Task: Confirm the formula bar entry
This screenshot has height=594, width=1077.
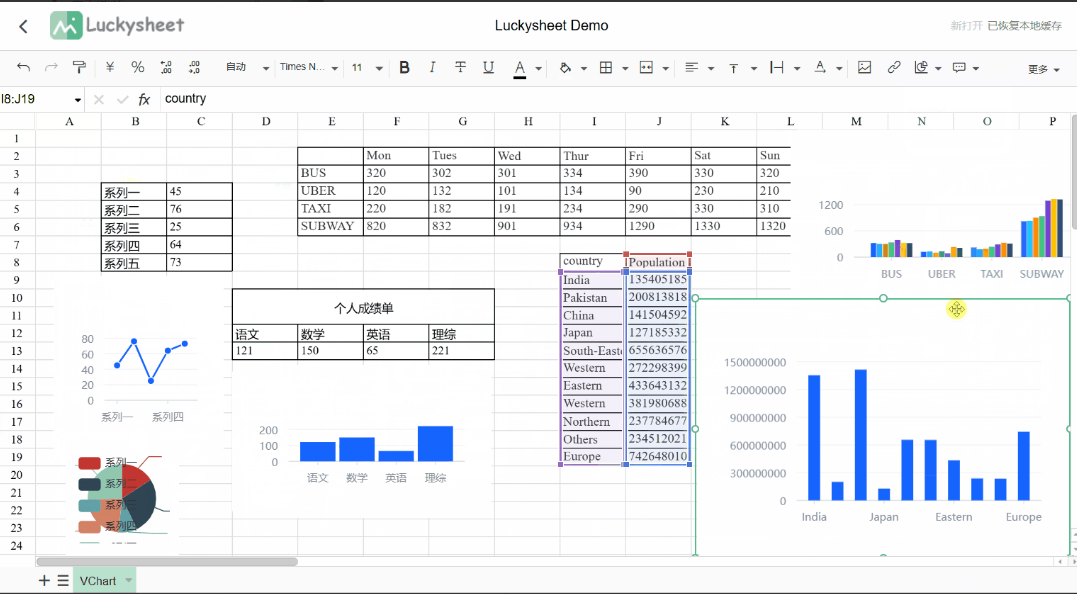Action: pyautogui.click(x=122, y=100)
